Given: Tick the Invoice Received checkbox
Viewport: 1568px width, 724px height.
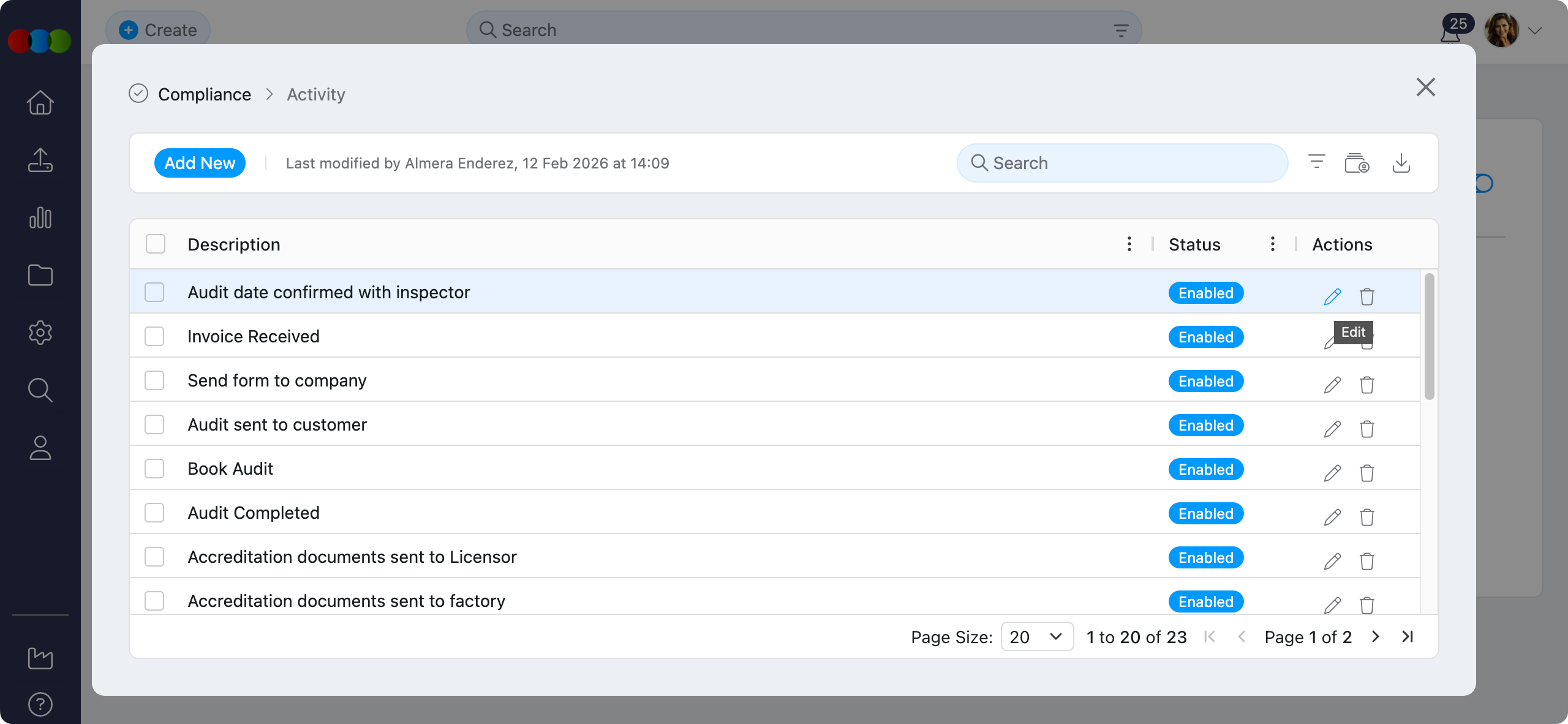Looking at the screenshot, I should [x=154, y=336].
